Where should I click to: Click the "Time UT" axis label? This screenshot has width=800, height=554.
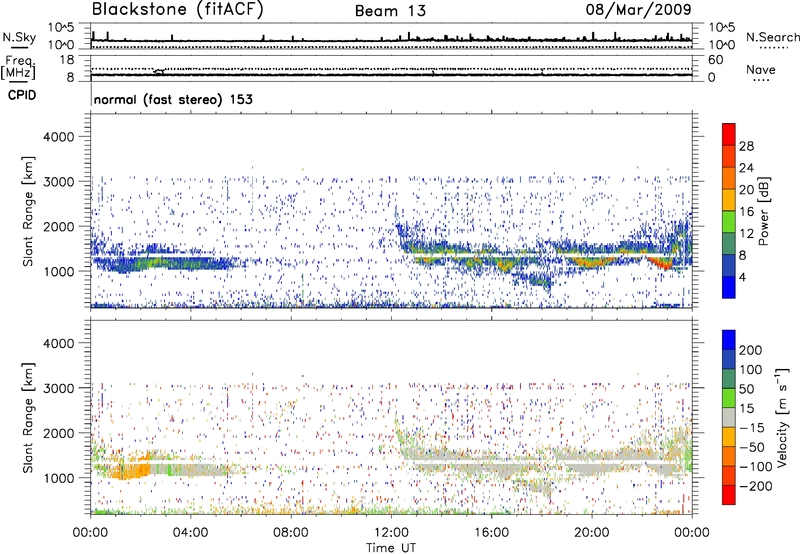391,548
